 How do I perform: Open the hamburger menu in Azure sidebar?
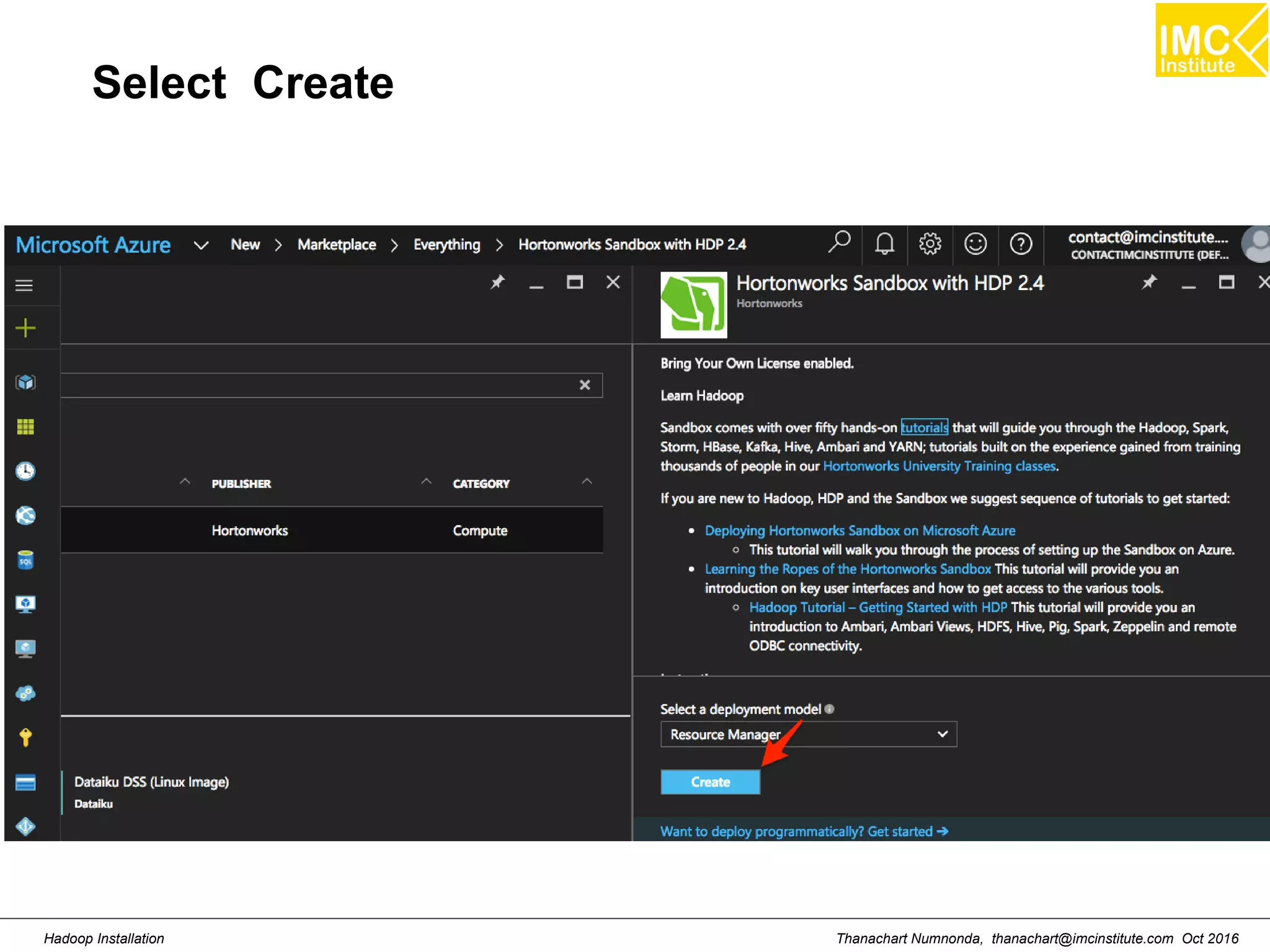(x=24, y=285)
